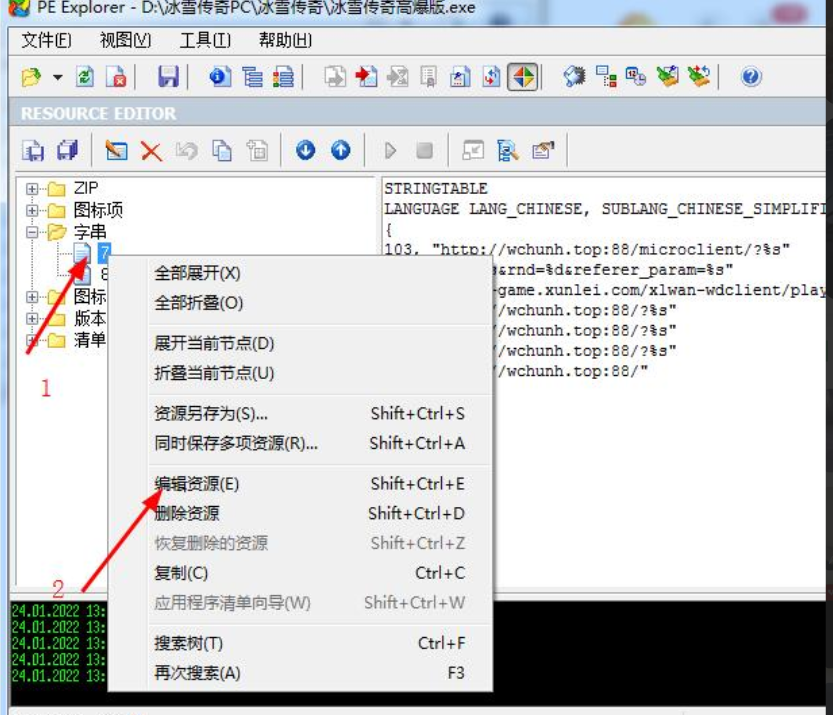Select the highlighted resource editor toolbar icon

(x=522, y=77)
